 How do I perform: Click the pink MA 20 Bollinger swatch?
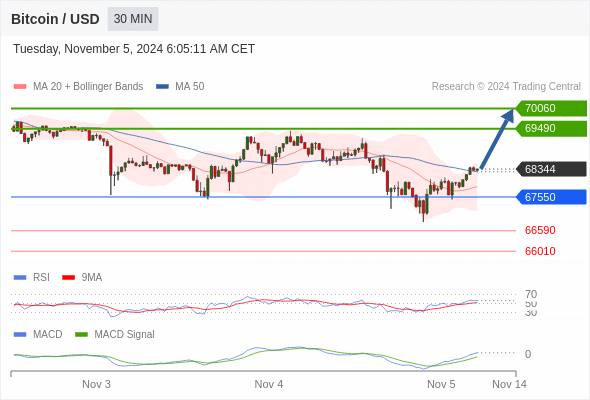[x=20, y=87]
